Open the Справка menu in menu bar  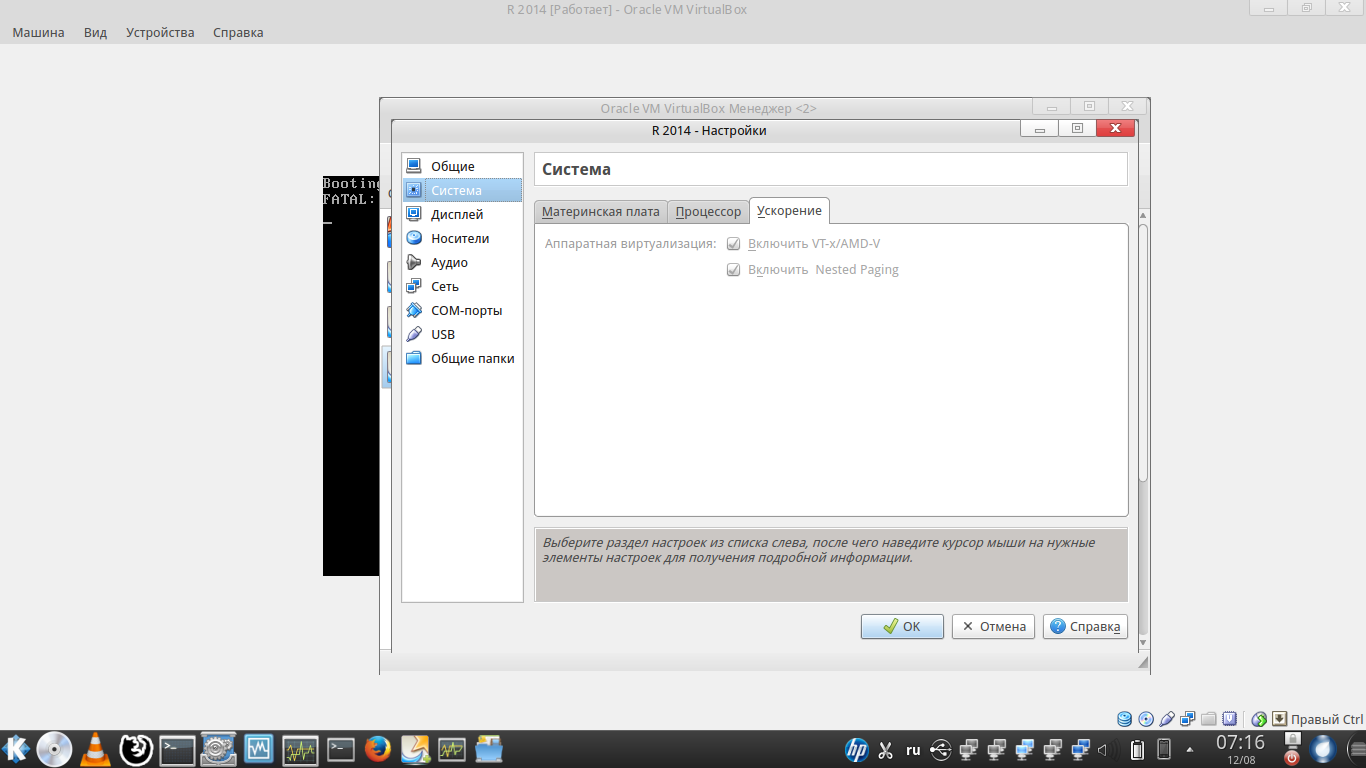[238, 32]
